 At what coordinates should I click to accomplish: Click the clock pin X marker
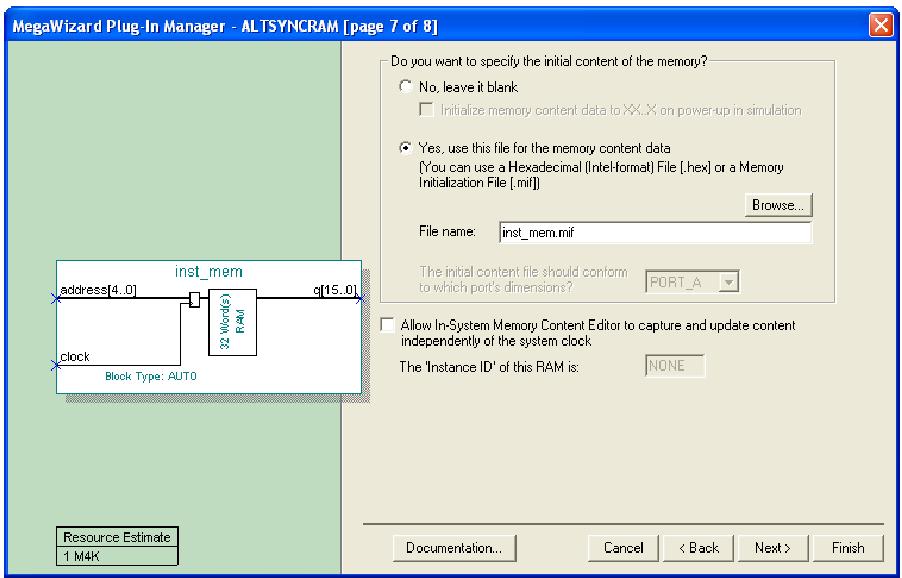(56, 365)
